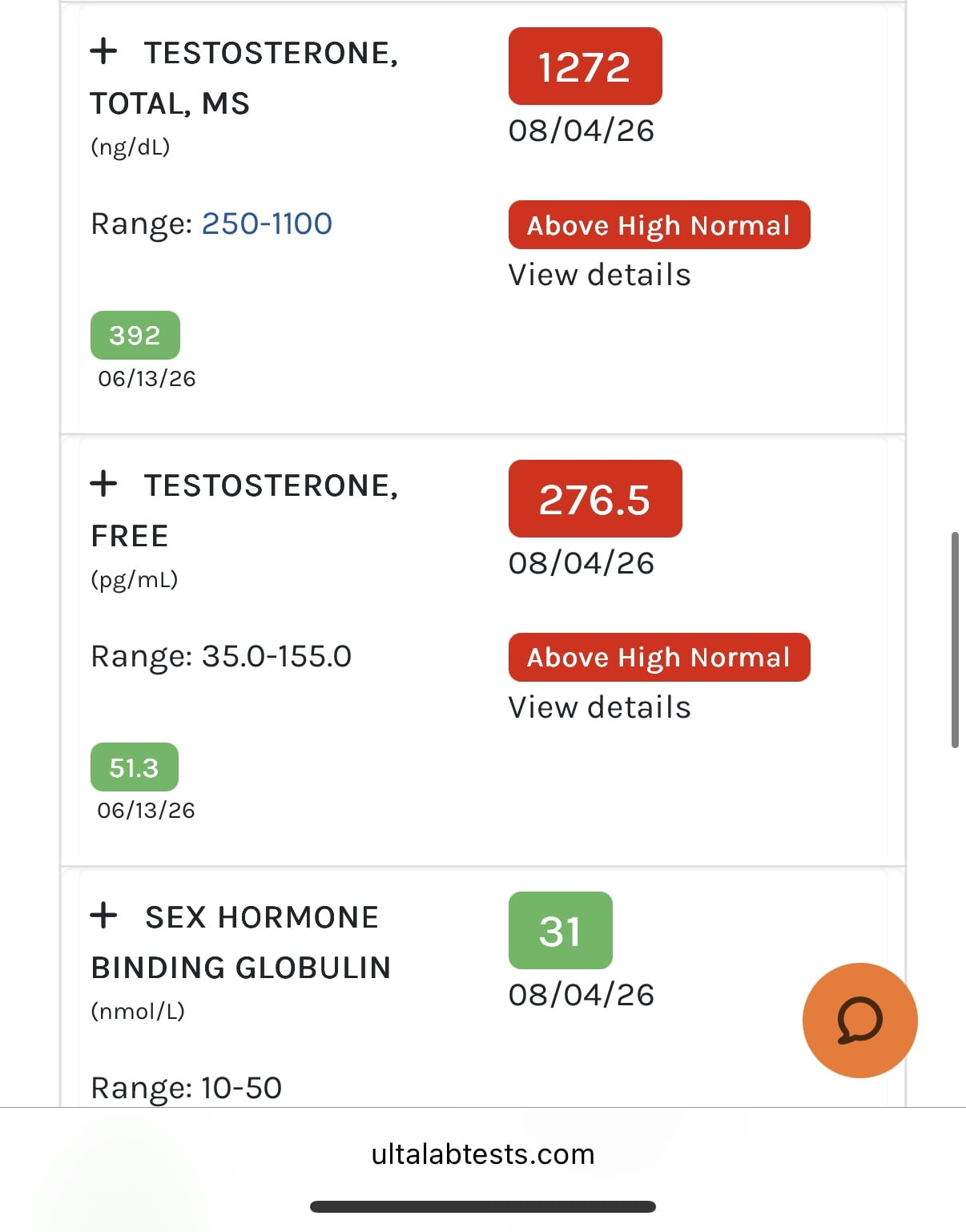Open the orange chat bubble icon
This screenshot has height=1232, width=966.
(859, 1020)
